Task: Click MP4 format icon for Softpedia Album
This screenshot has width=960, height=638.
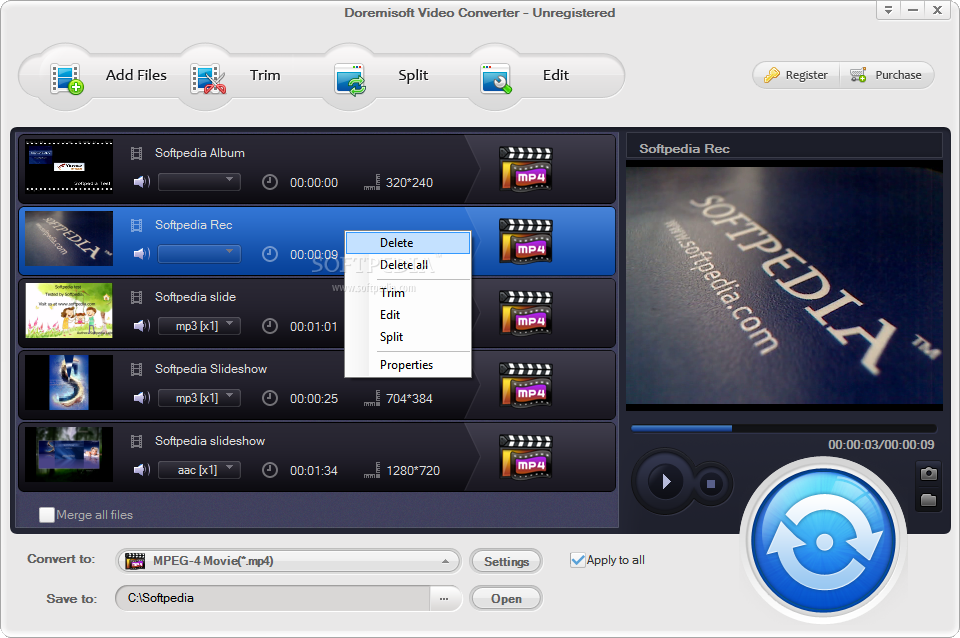Action: (x=526, y=168)
